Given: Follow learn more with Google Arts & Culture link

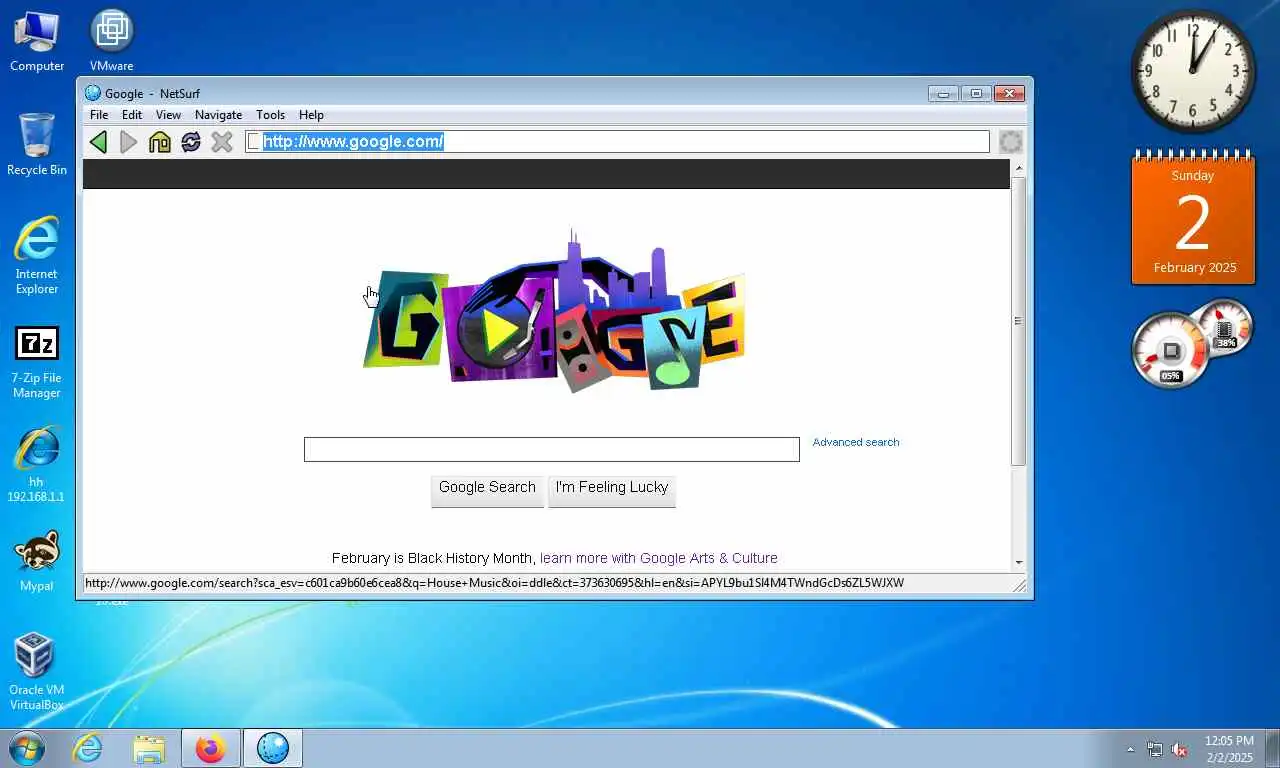Looking at the screenshot, I should 658,558.
